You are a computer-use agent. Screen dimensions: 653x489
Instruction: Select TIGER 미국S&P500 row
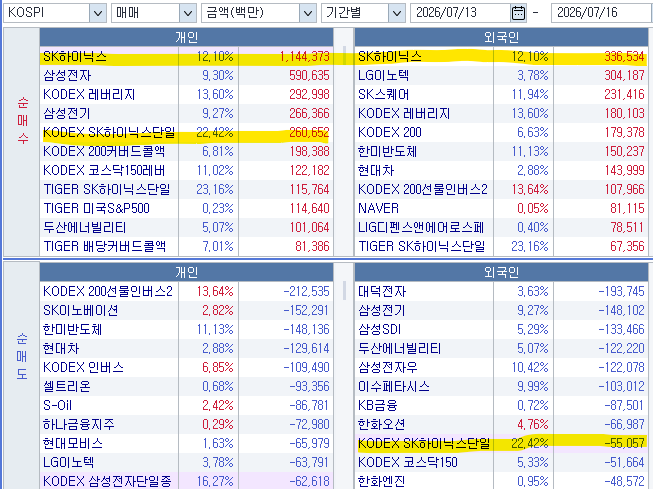pos(187,208)
